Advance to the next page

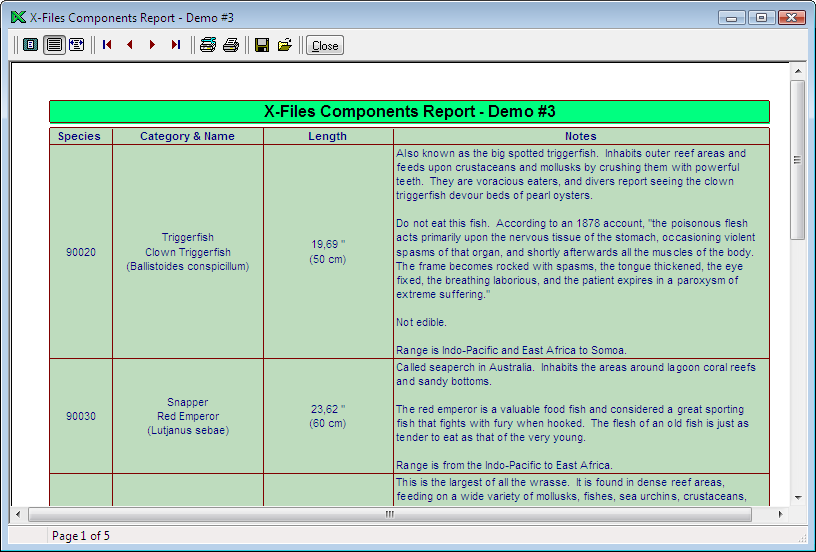click(x=152, y=45)
